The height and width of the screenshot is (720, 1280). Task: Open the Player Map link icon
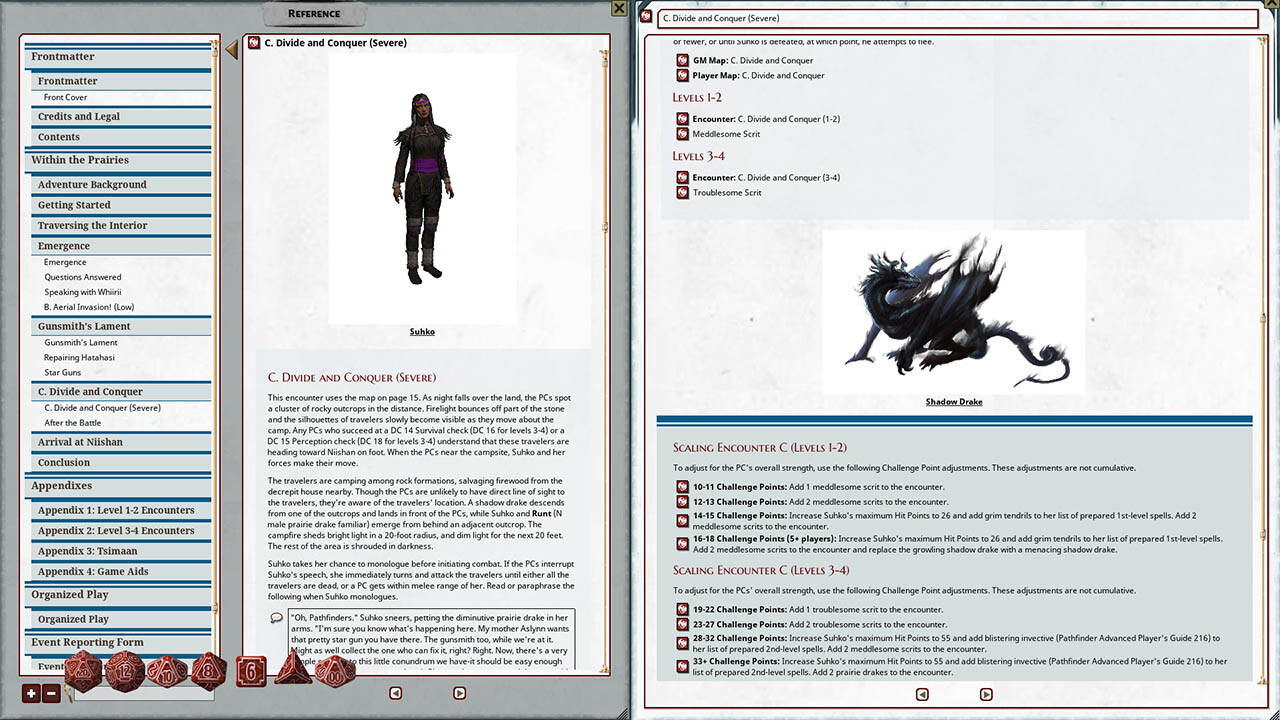pyautogui.click(x=683, y=75)
